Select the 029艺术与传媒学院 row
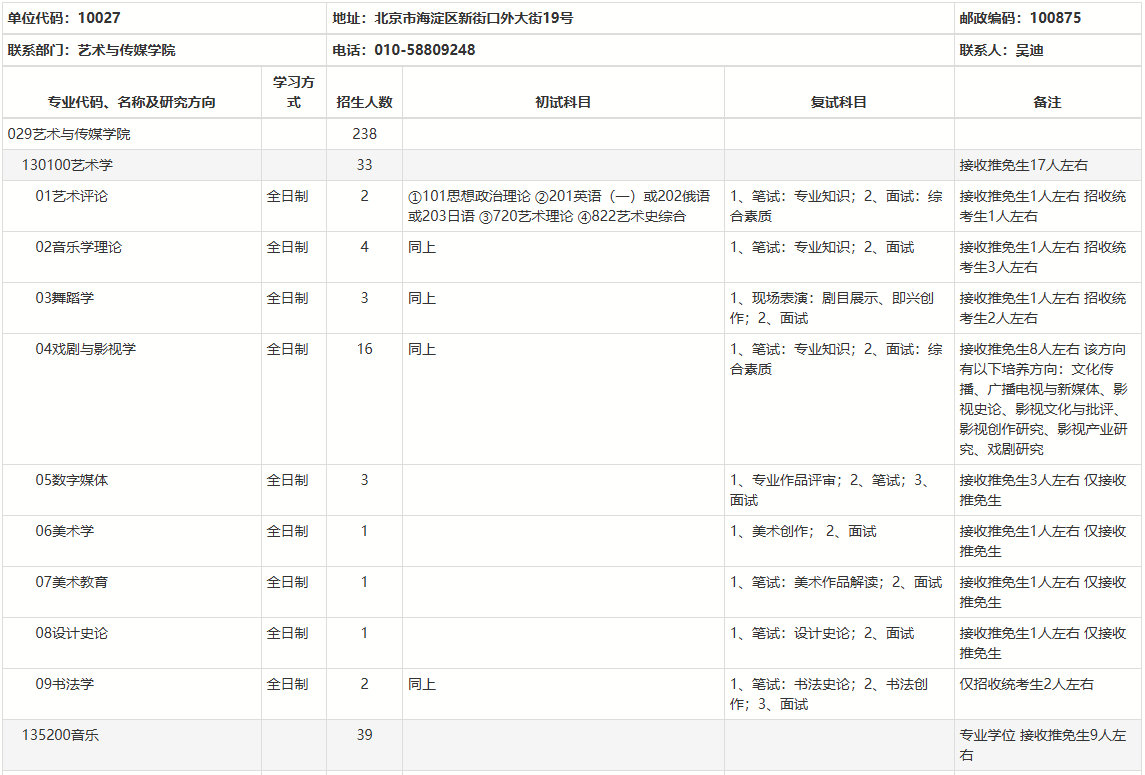The image size is (1145, 775). [69, 134]
